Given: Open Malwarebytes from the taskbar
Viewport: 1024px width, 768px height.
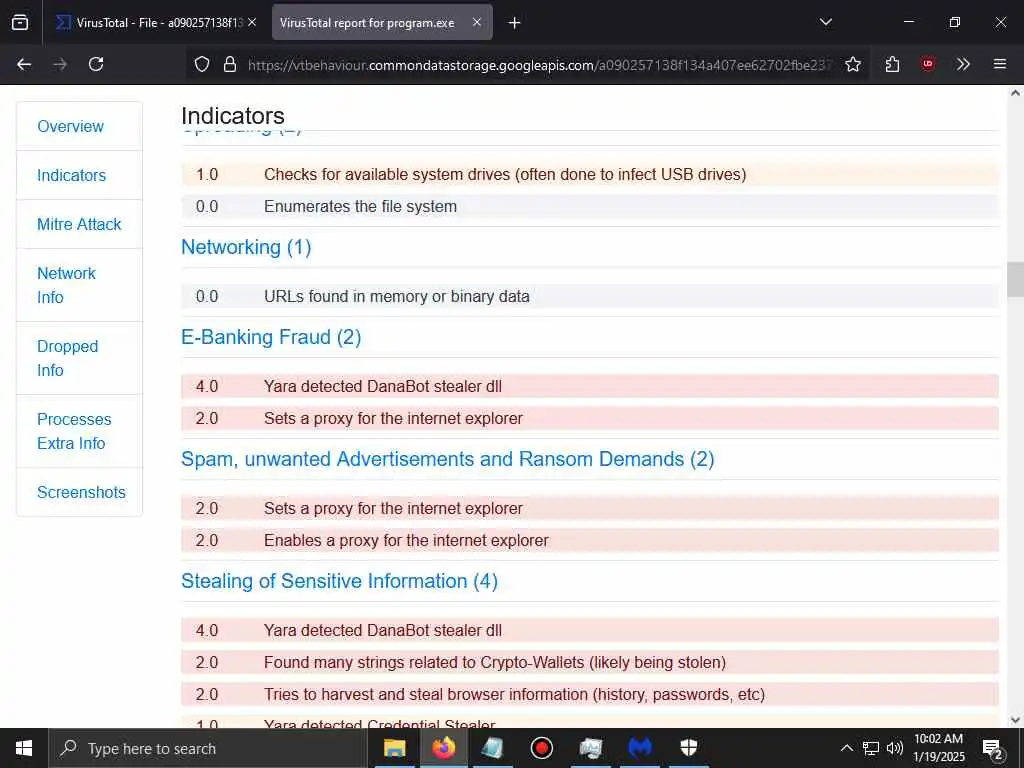Looking at the screenshot, I should pos(639,748).
